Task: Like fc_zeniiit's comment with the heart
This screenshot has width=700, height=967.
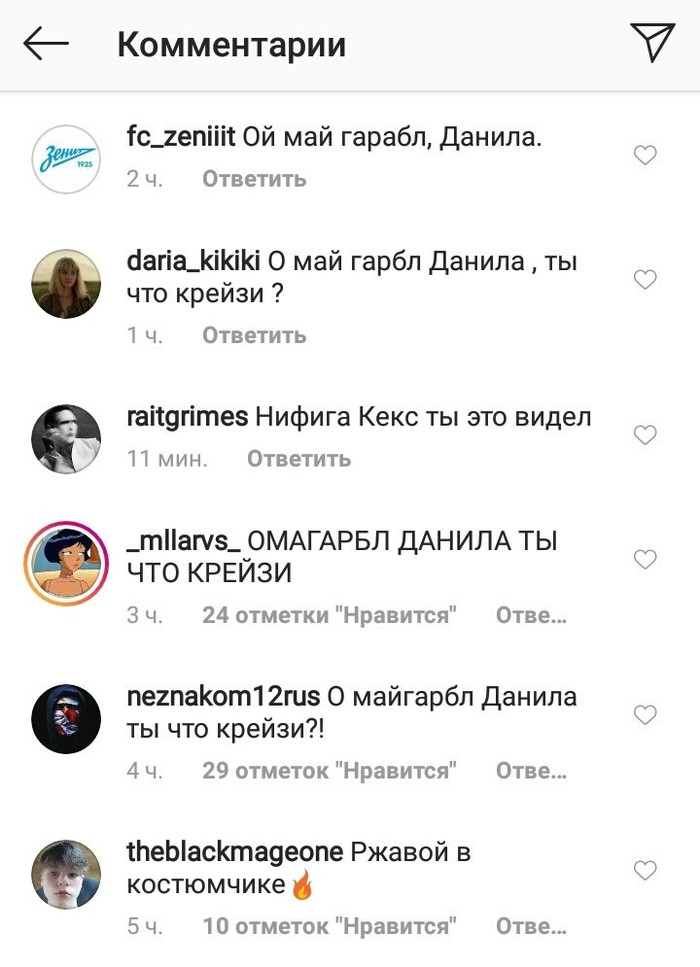Action: [x=645, y=155]
